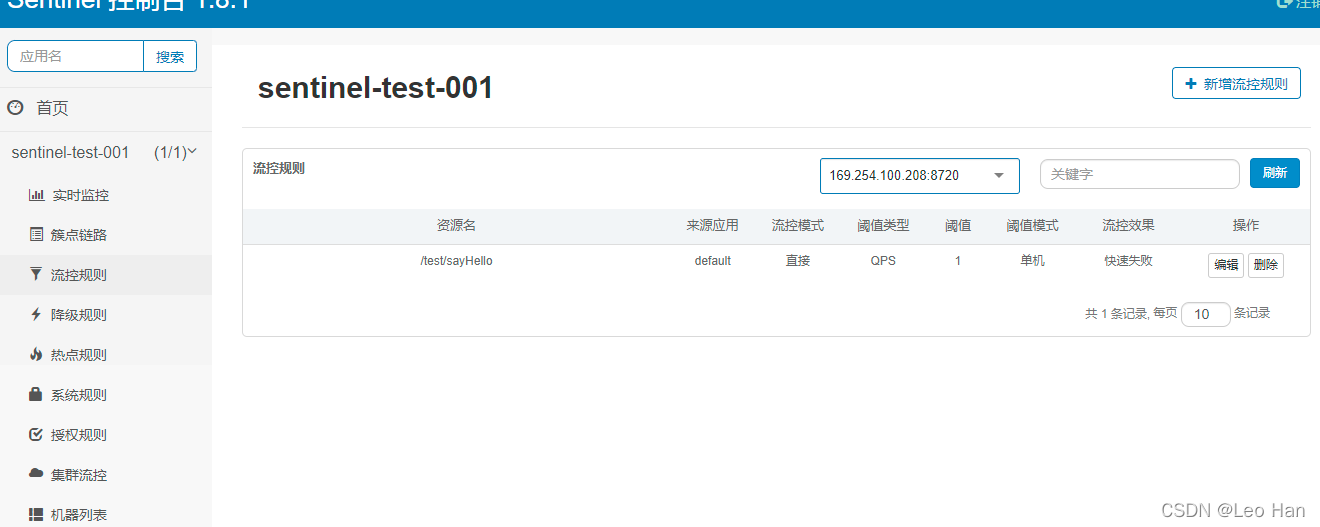The image size is (1320, 527).
Task: Click the dashboard icon beside 首页
Action: tap(15, 108)
